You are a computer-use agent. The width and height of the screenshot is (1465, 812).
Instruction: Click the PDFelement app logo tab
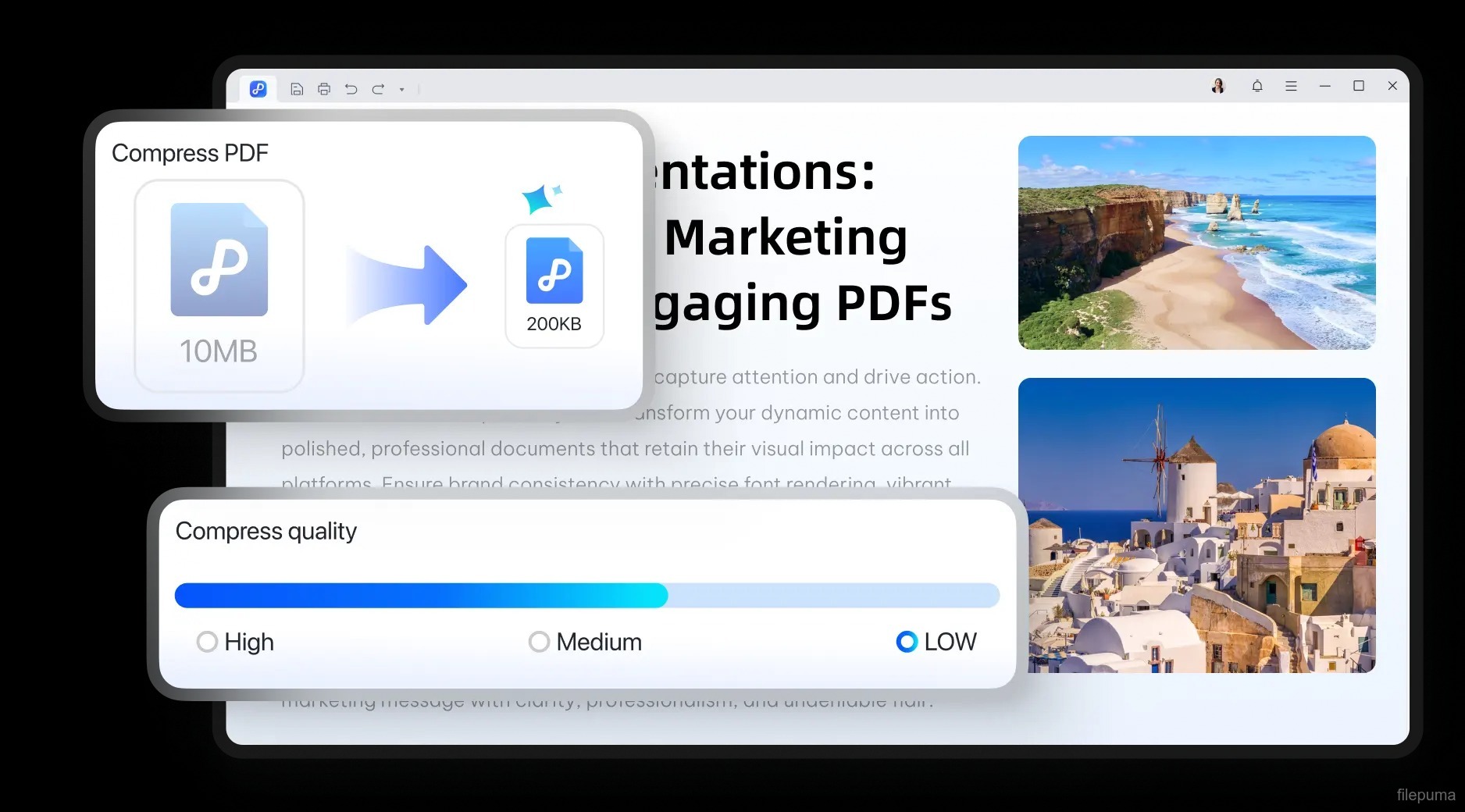tap(258, 89)
